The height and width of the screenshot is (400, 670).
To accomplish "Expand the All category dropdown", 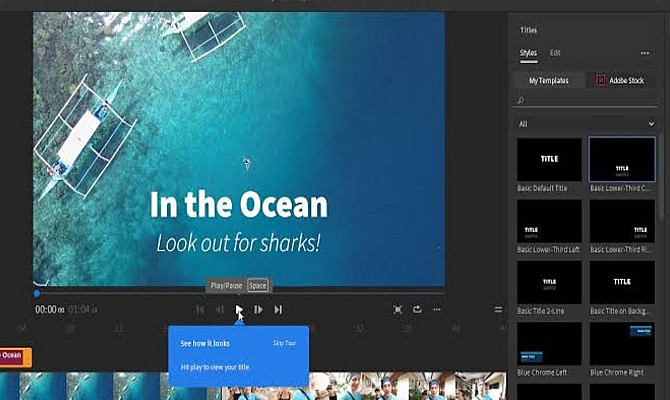I will pos(586,124).
